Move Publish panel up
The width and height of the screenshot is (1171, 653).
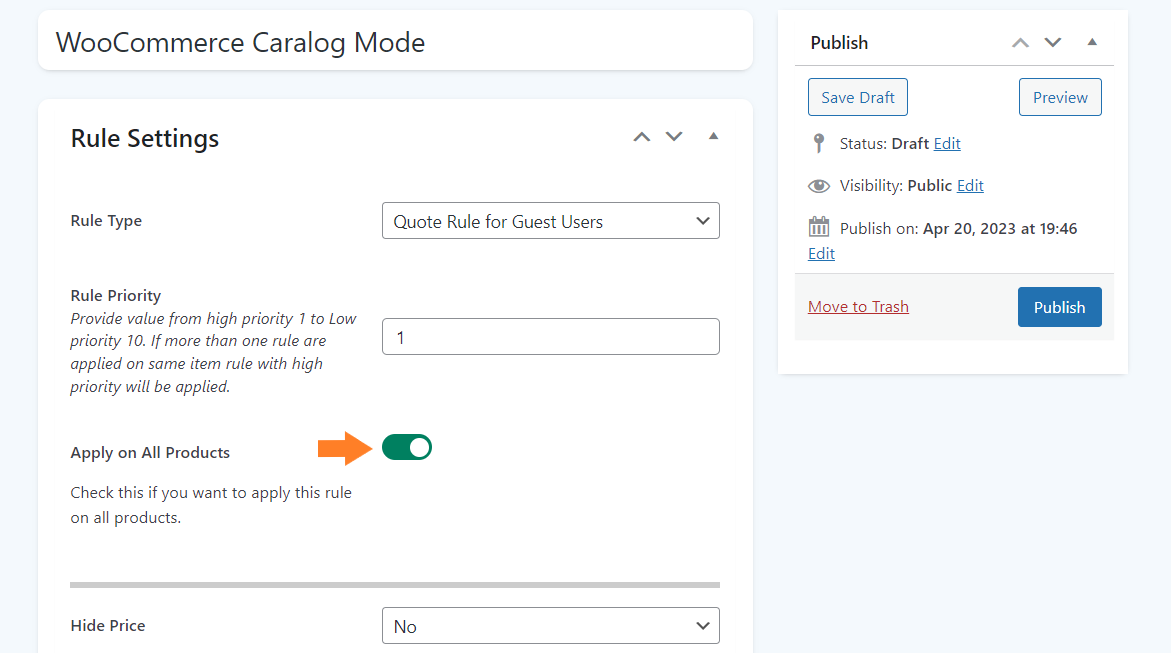click(x=1020, y=43)
